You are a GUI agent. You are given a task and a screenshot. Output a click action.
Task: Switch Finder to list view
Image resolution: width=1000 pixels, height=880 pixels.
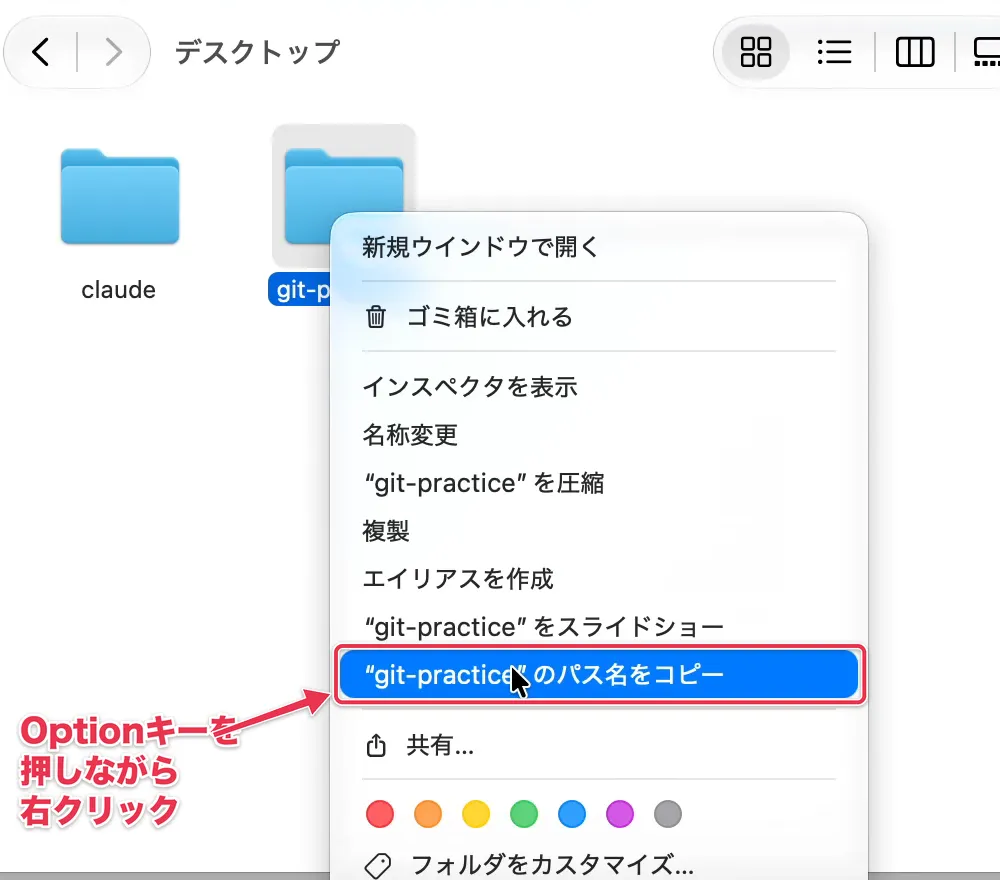(x=834, y=52)
